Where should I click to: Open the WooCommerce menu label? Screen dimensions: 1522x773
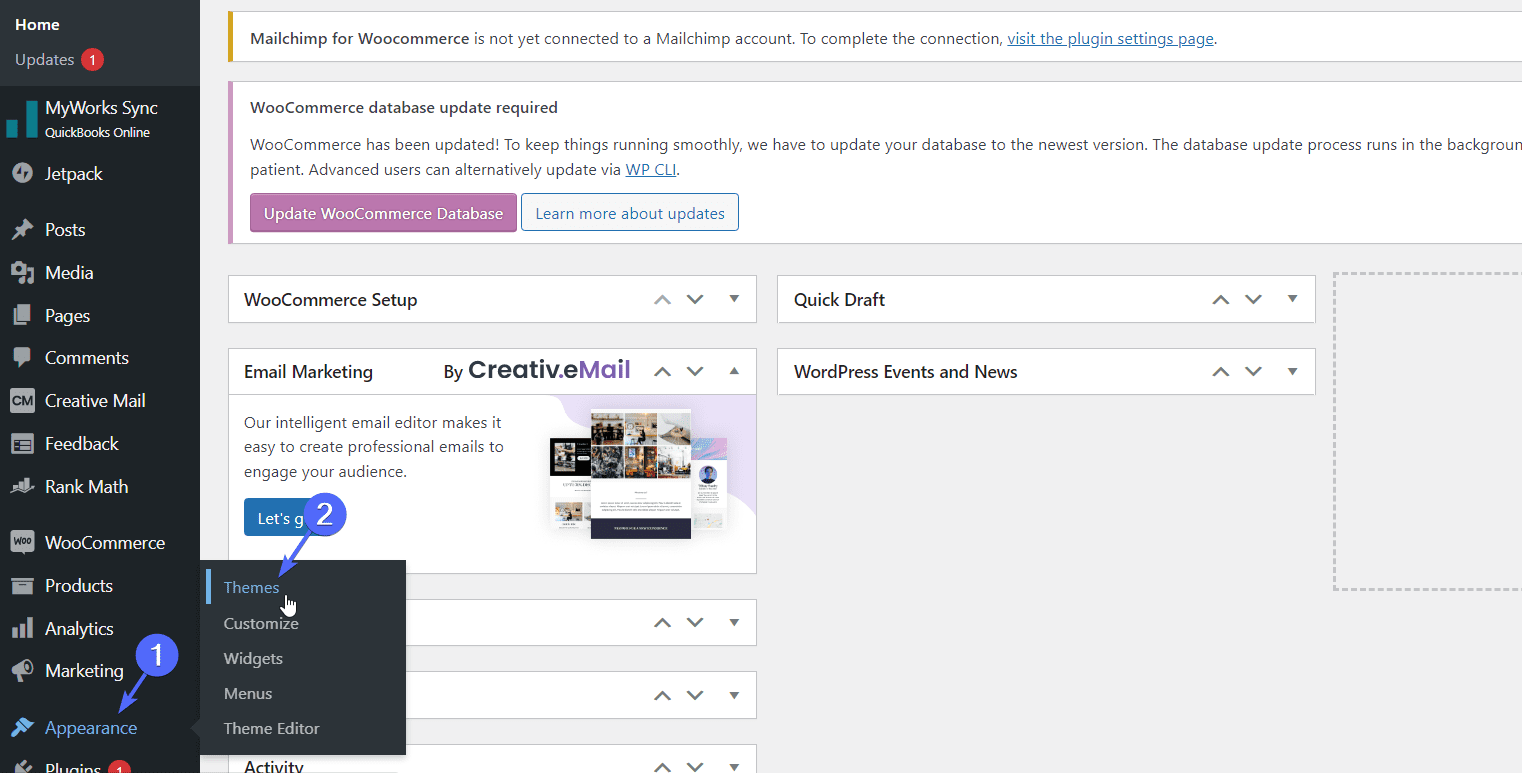pyautogui.click(x=105, y=543)
